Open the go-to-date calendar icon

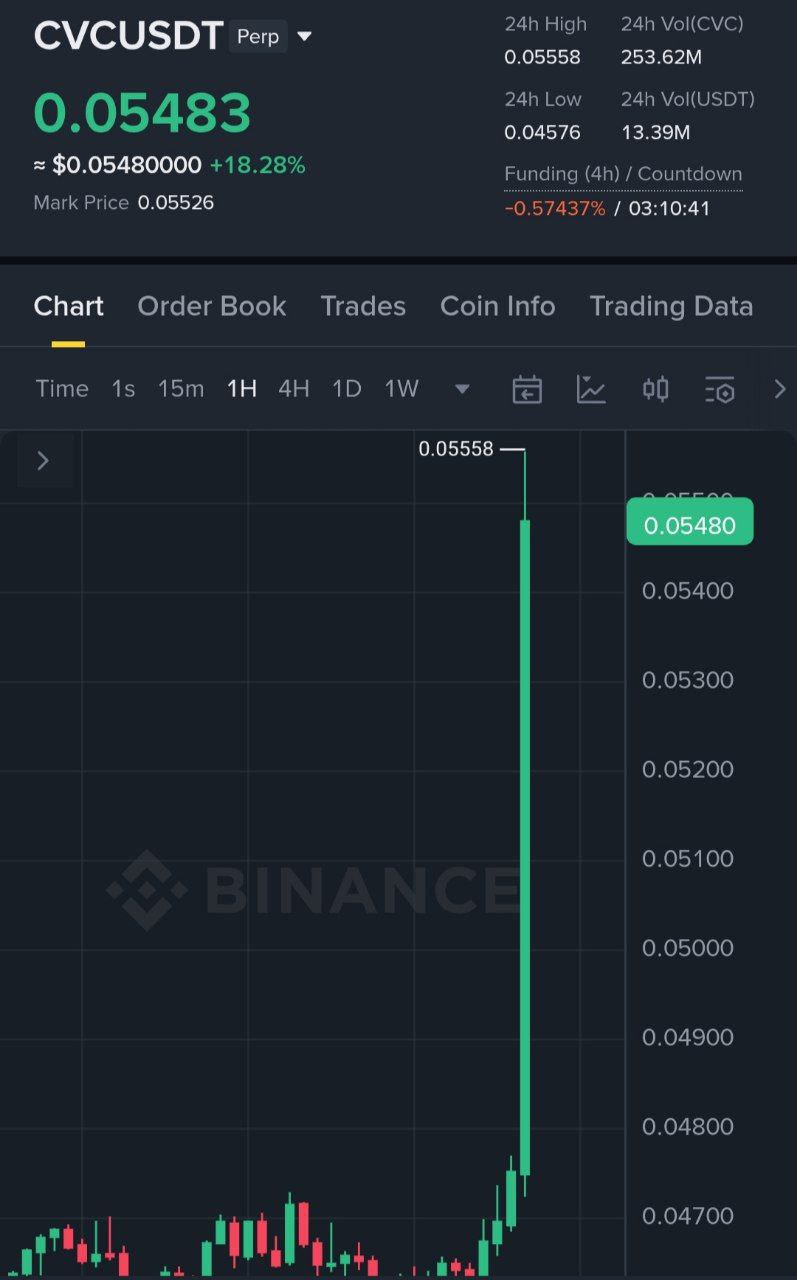[x=527, y=389]
